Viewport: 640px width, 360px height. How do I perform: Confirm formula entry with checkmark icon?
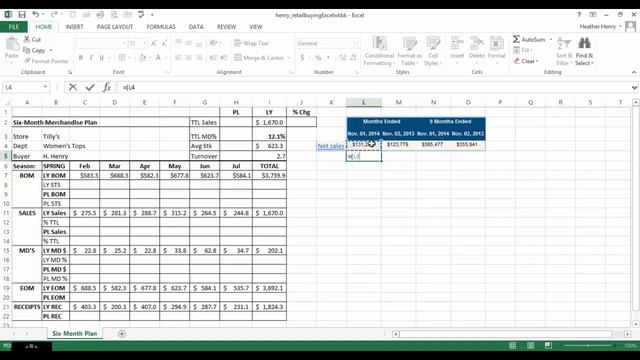(x=90, y=87)
